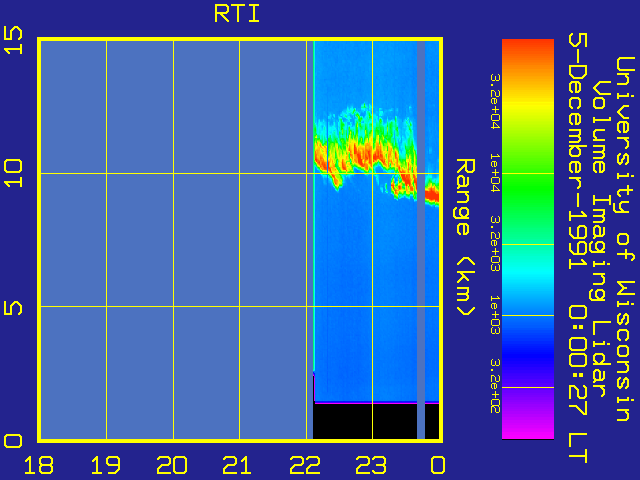
Task: Click the hour 19 time label
Action: pos(106,465)
